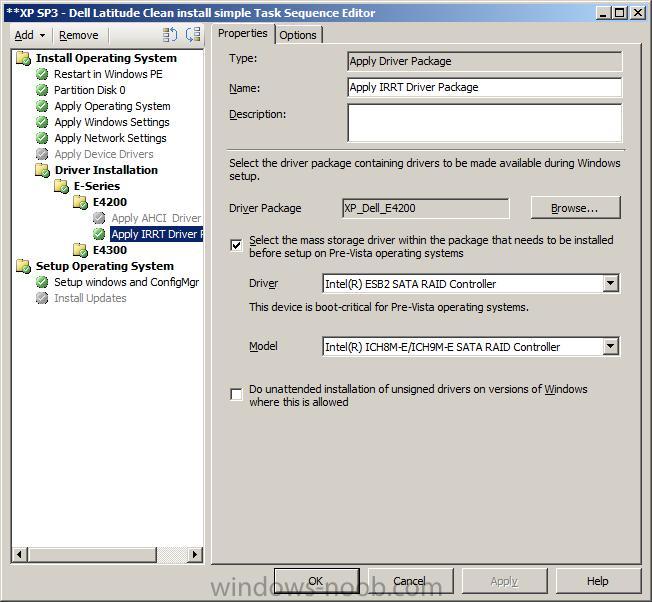Select Apply Network Settings step
This screenshot has width=652, height=602.
coord(110,138)
